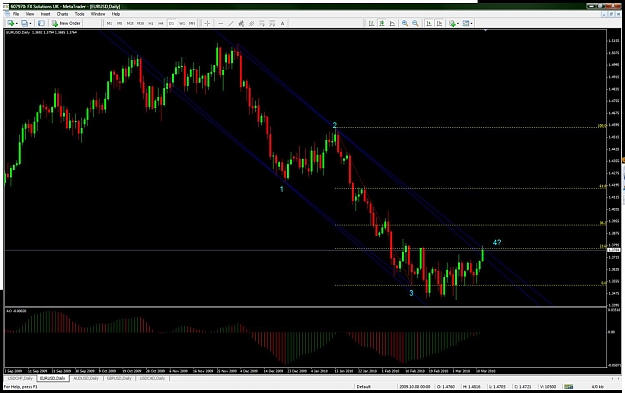Select the Equidistant Channel tool
Viewport: 625px width, 393px height.
tap(241, 24)
